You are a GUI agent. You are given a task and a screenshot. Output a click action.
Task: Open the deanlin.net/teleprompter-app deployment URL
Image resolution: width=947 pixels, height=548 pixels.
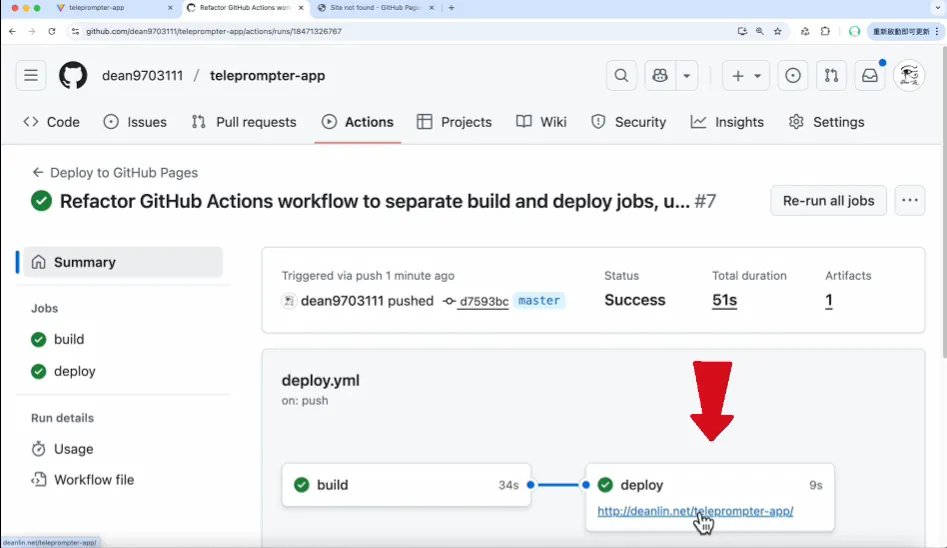[x=695, y=511]
